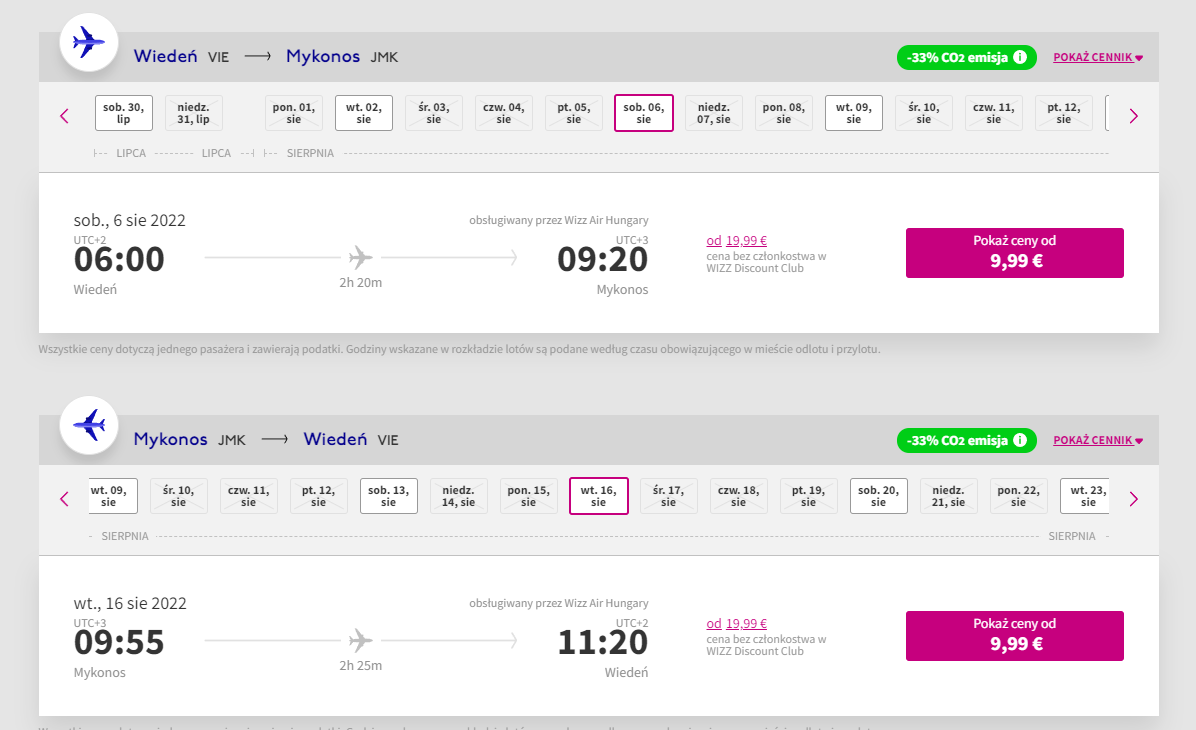The height and width of the screenshot is (730, 1196).
Task: Open CO2 emission info icon on return flight
Action: point(1020,440)
